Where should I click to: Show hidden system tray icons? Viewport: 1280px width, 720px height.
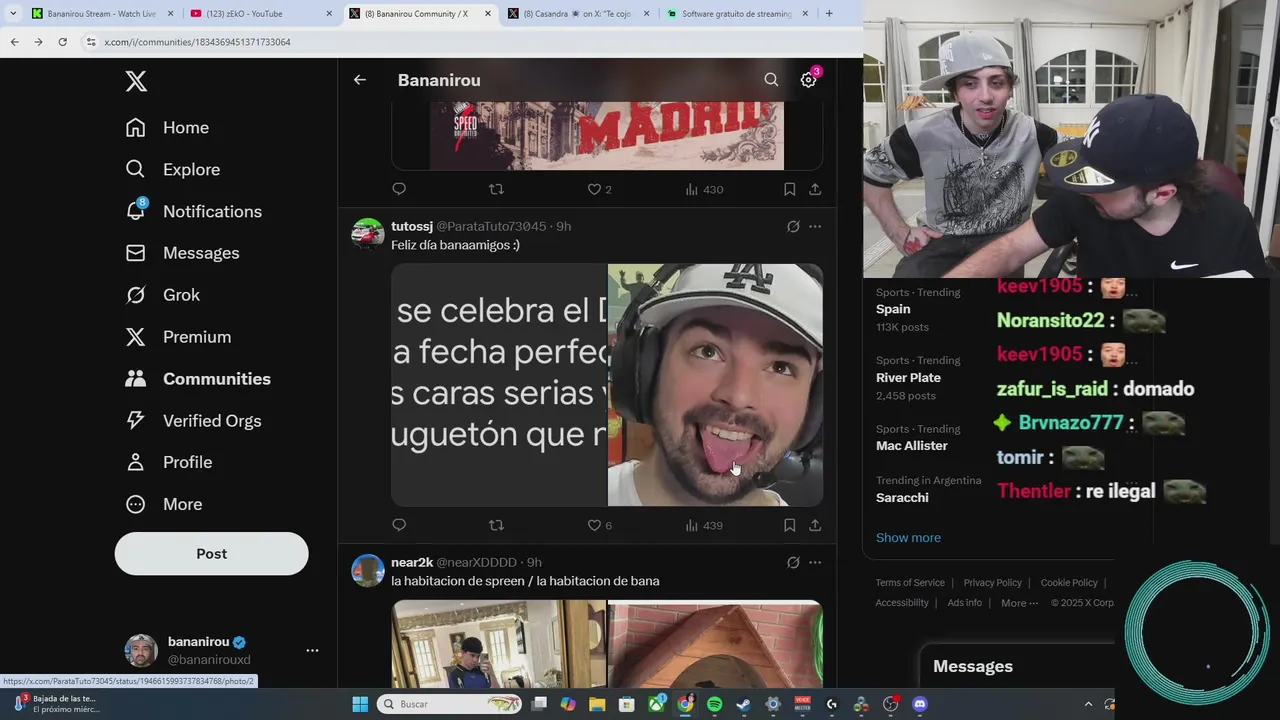click(1088, 704)
